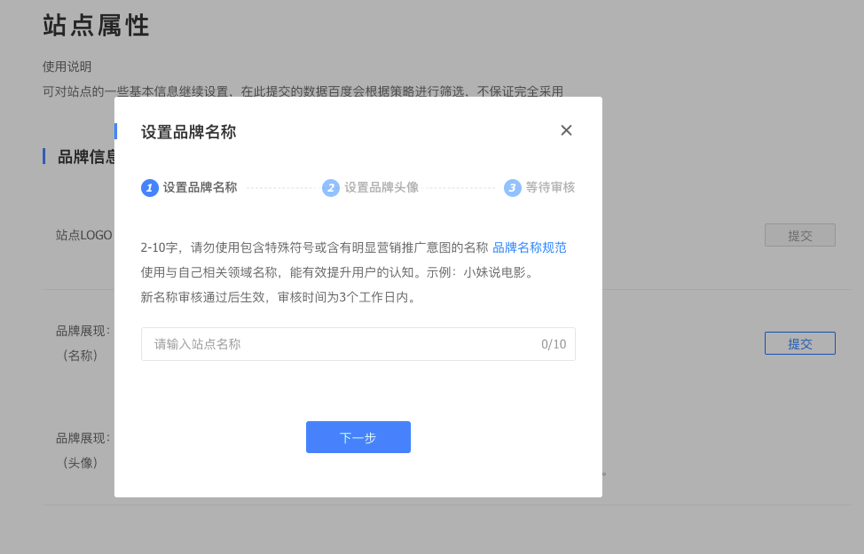864x554 pixels.
Task: Click the step 1 number circle
Action: coord(150,187)
